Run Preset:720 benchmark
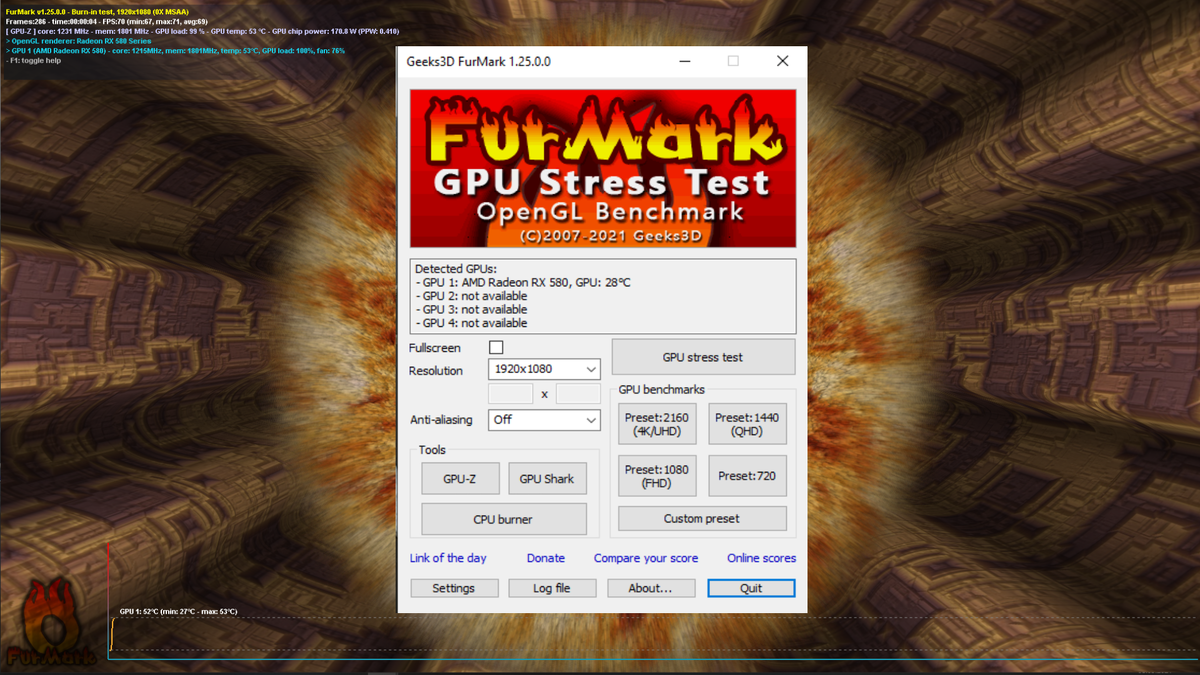1200x675 pixels. [x=747, y=476]
